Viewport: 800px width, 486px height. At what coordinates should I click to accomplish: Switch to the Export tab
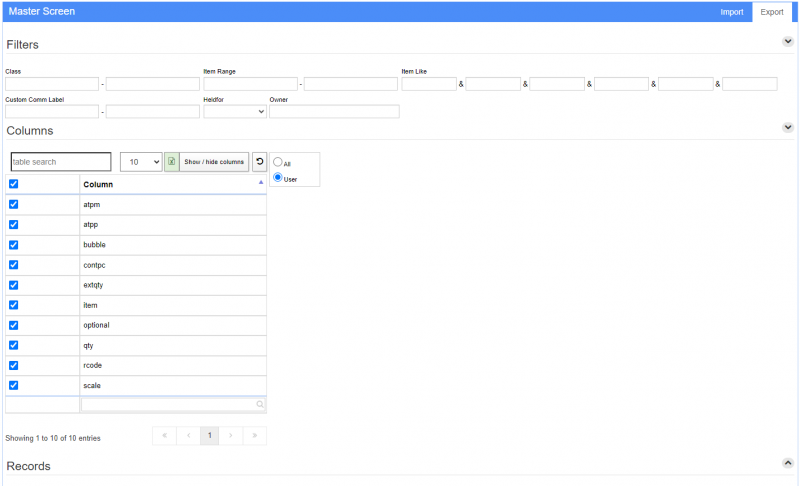click(772, 12)
